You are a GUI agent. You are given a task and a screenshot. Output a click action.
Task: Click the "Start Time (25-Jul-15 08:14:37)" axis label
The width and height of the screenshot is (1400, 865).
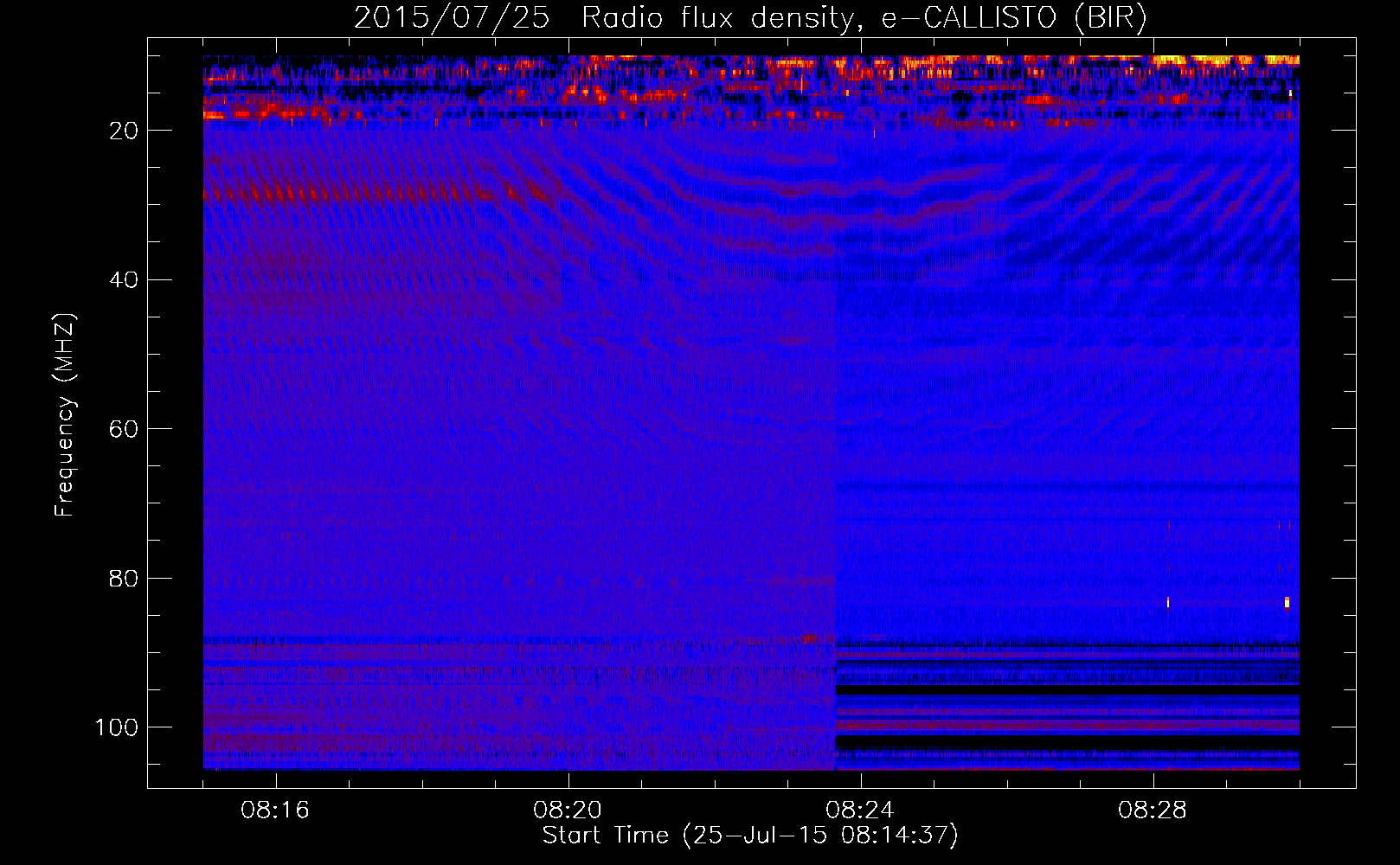(x=750, y=836)
